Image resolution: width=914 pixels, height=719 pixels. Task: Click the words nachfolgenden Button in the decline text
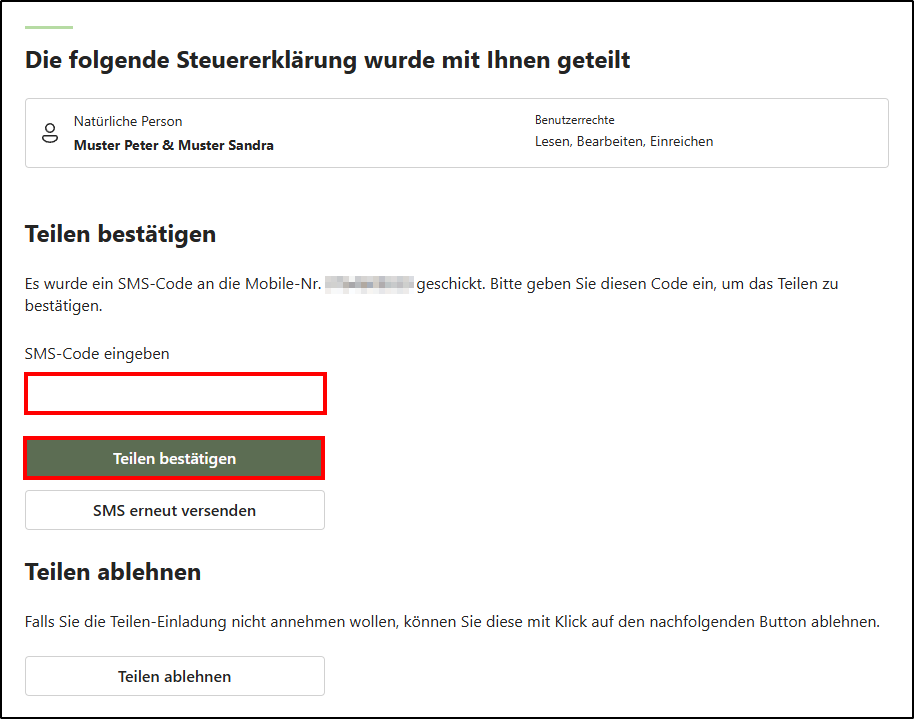pyautogui.click(x=736, y=622)
